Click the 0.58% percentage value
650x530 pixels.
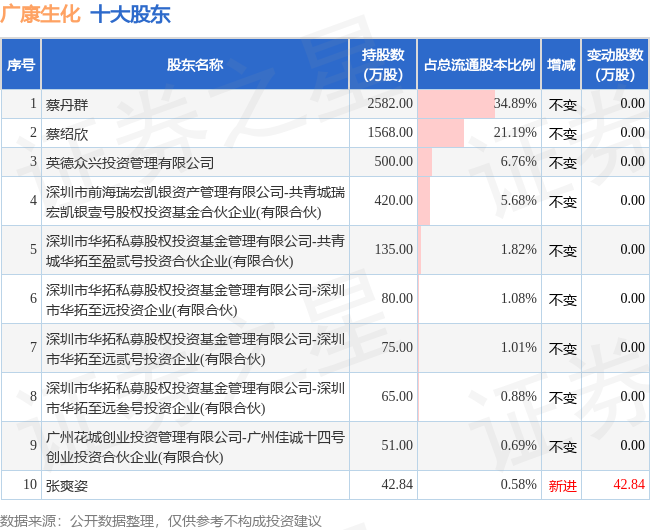[519, 484]
